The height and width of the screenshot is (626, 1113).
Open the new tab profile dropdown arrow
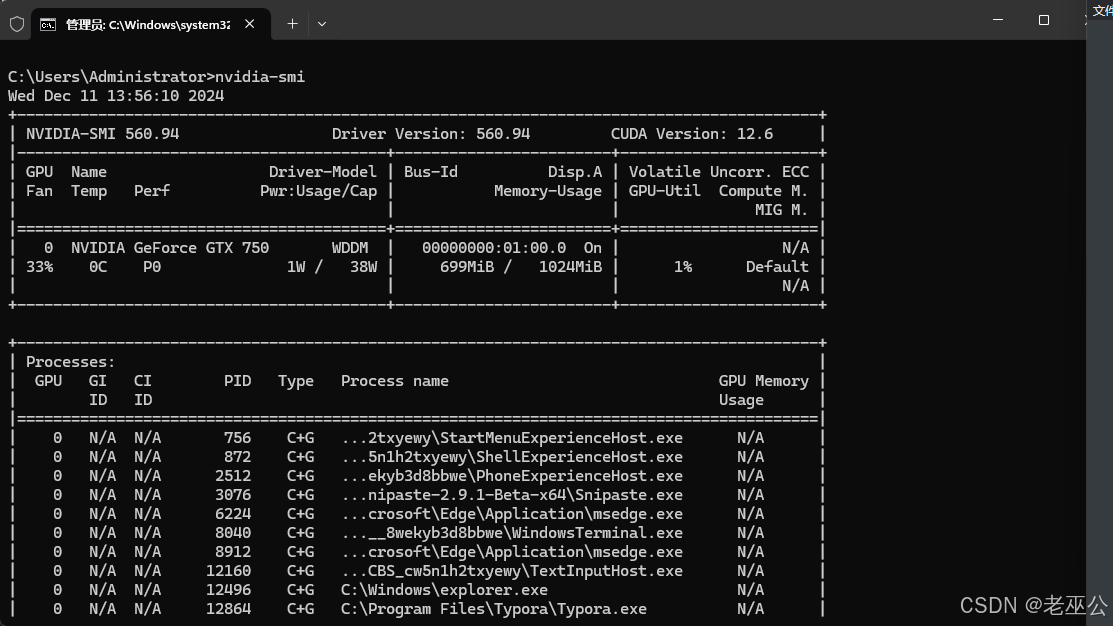click(x=322, y=24)
